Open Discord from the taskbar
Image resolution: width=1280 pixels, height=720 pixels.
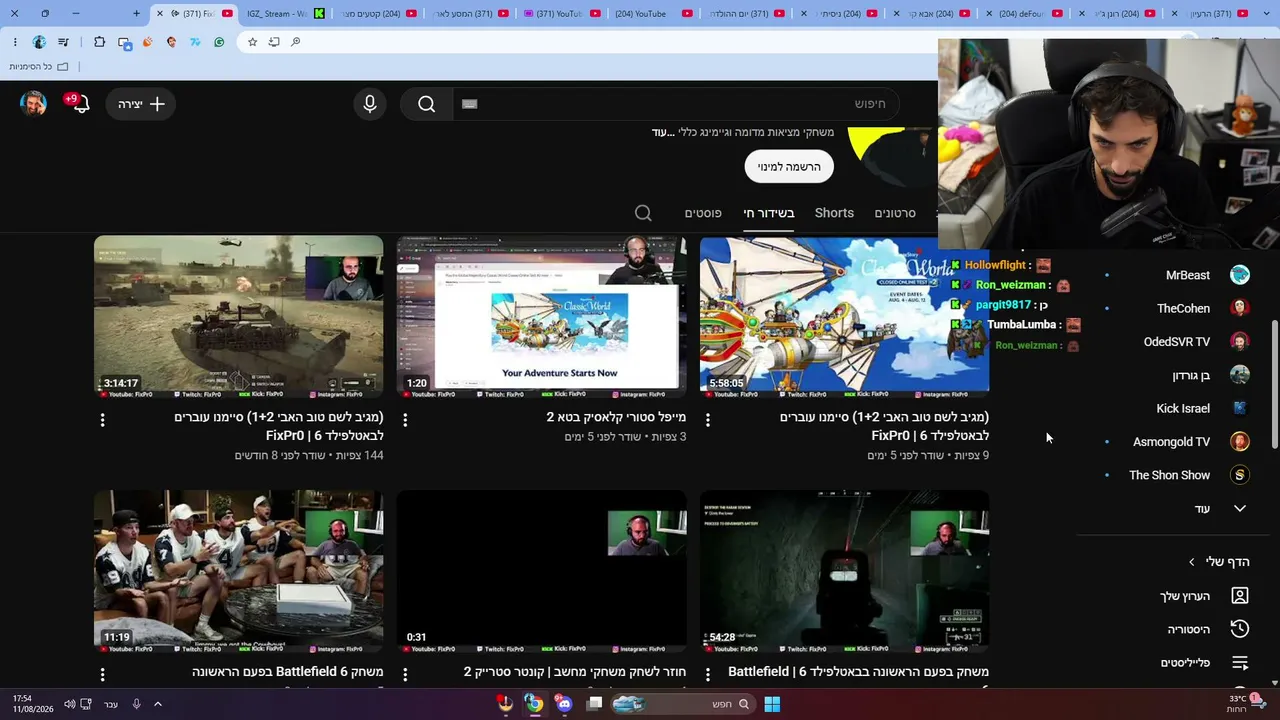pyautogui.click(x=564, y=704)
